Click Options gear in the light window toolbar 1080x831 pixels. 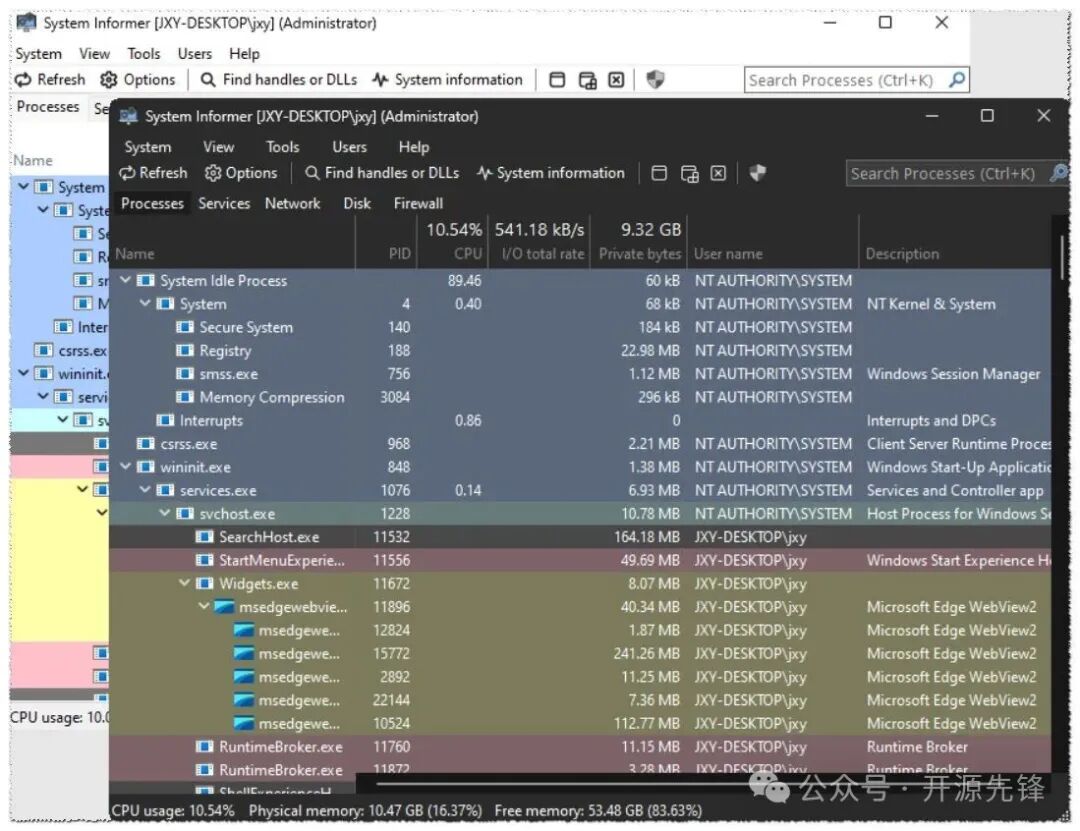pos(138,80)
